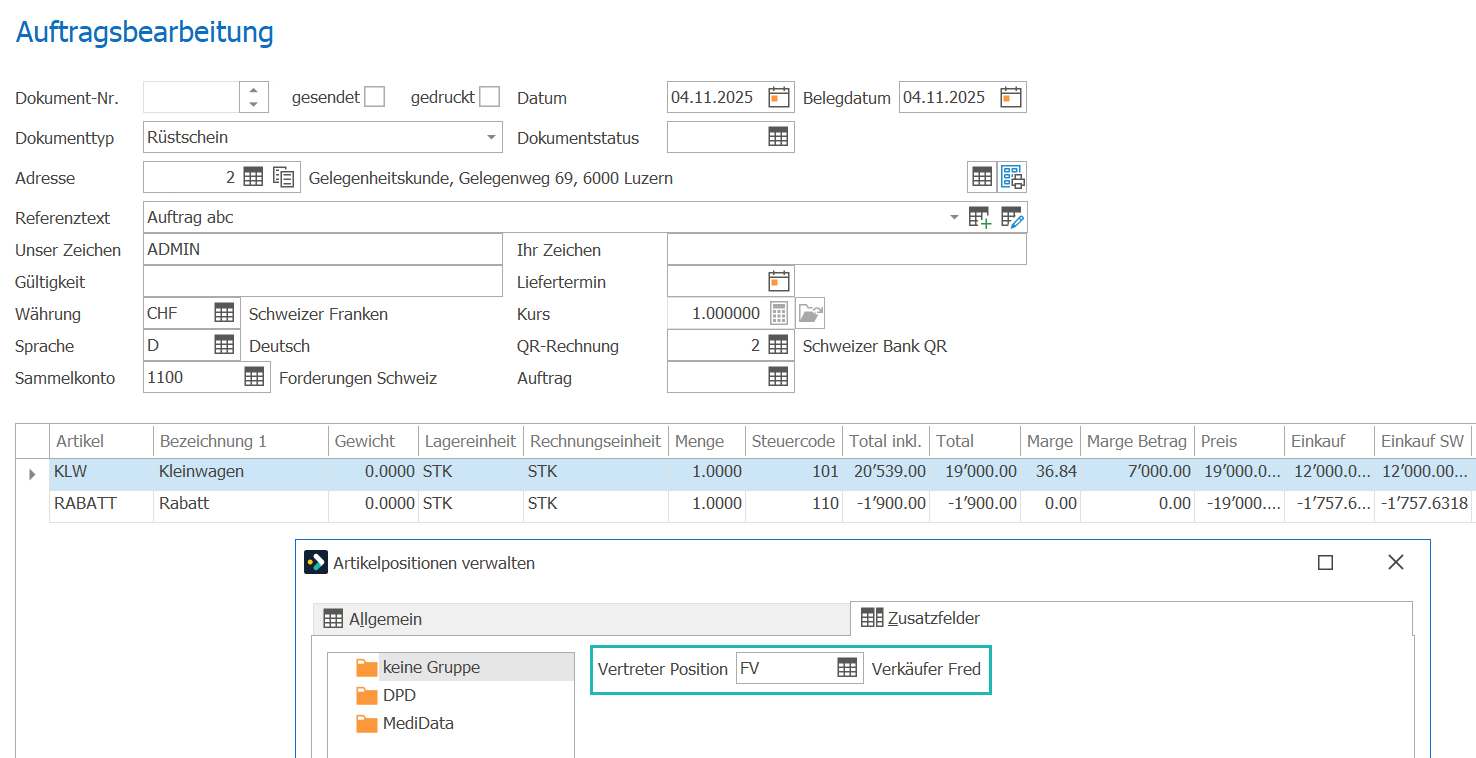Maximize the Artikelpositionen verwalten dialog
This screenshot has width=1476, height=758.
click(x=1325, y=563)
